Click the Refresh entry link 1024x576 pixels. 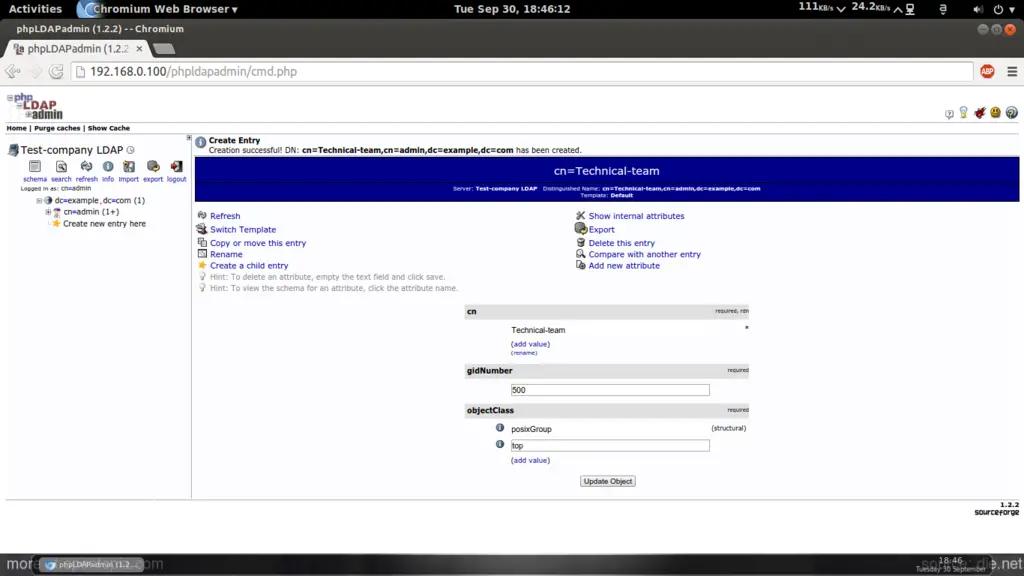pos(225,216)
